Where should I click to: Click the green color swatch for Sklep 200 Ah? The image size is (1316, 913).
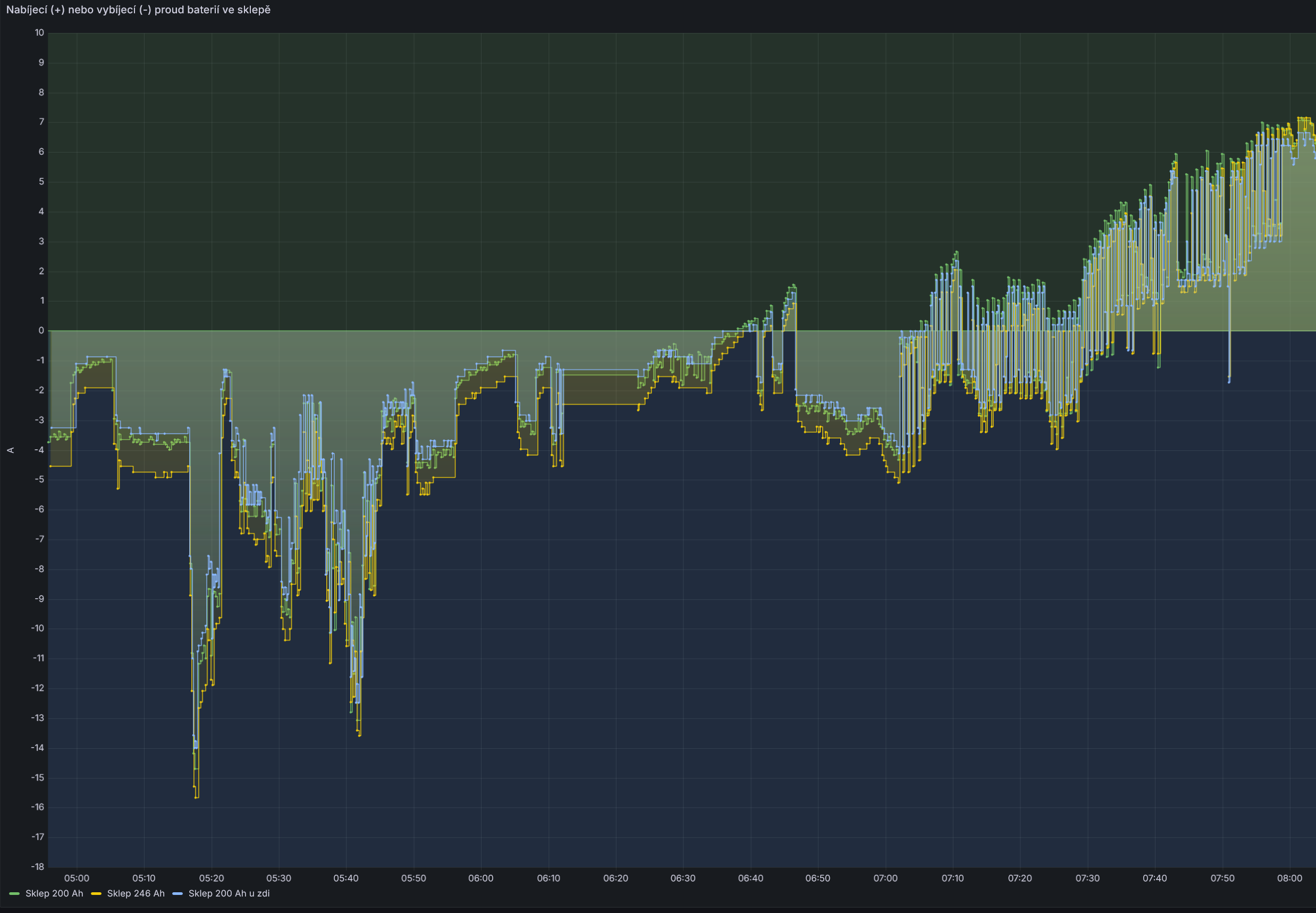pyautogui.click(x=15, y=893)
